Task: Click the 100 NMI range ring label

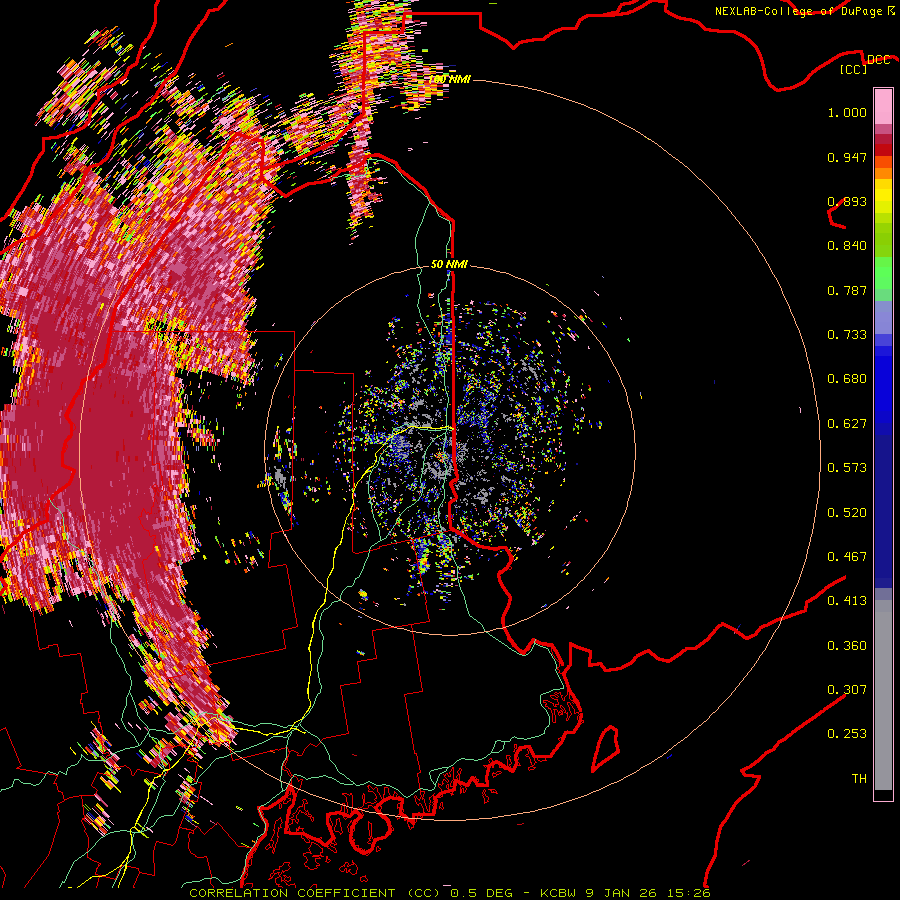Action: 450,79
